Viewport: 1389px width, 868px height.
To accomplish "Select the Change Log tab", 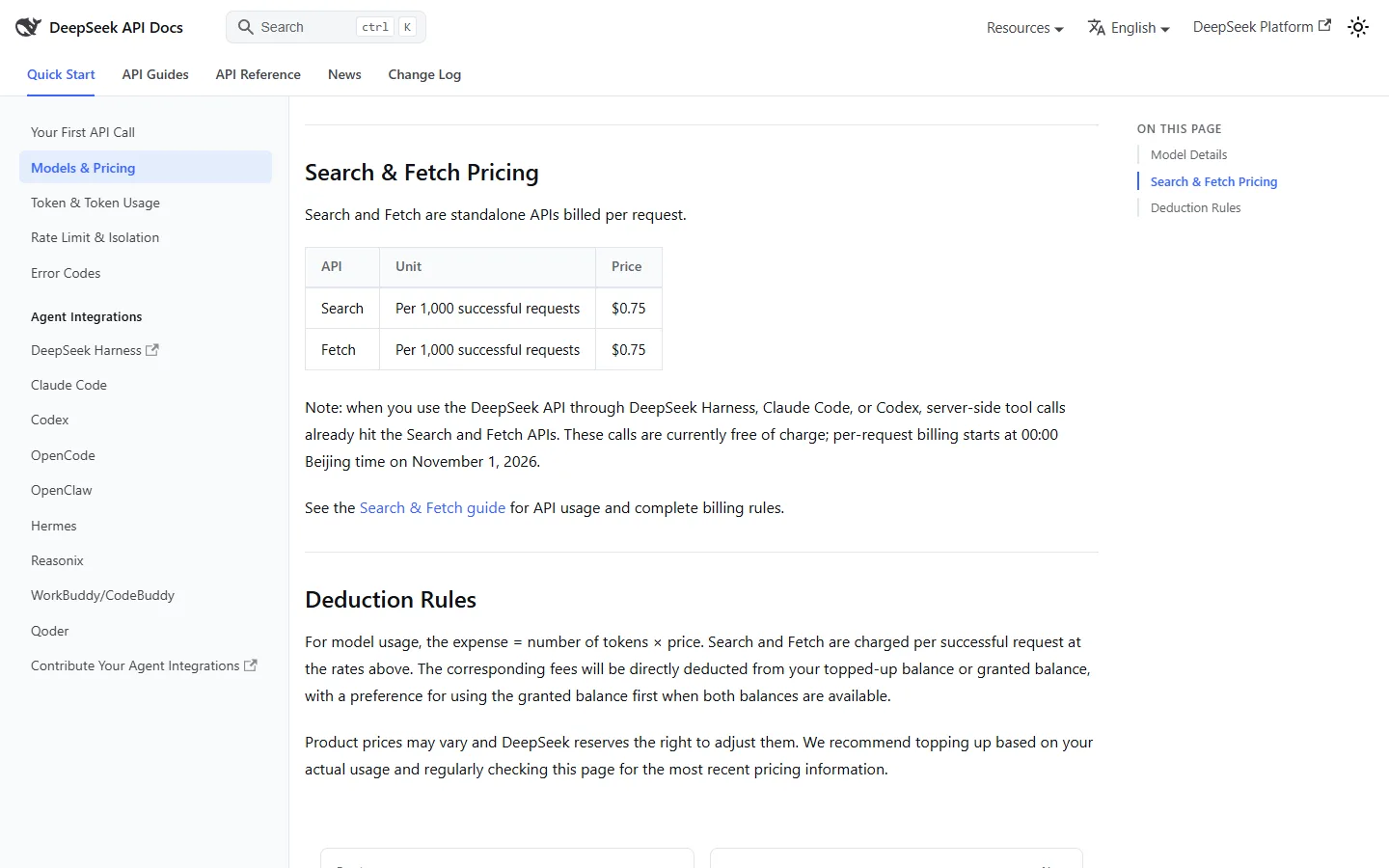I will click(424, 74).
